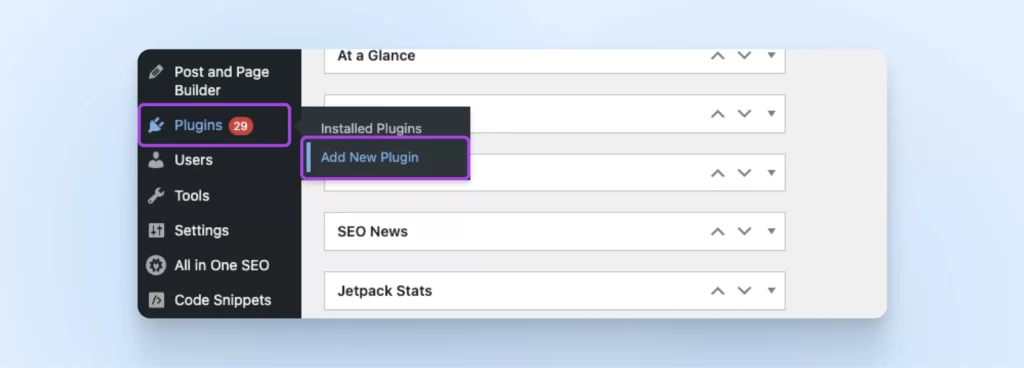The image size is (1024, 368).
Task: Click the Post and Page Builder pencil icon
Action: click(x=155, y=72)
